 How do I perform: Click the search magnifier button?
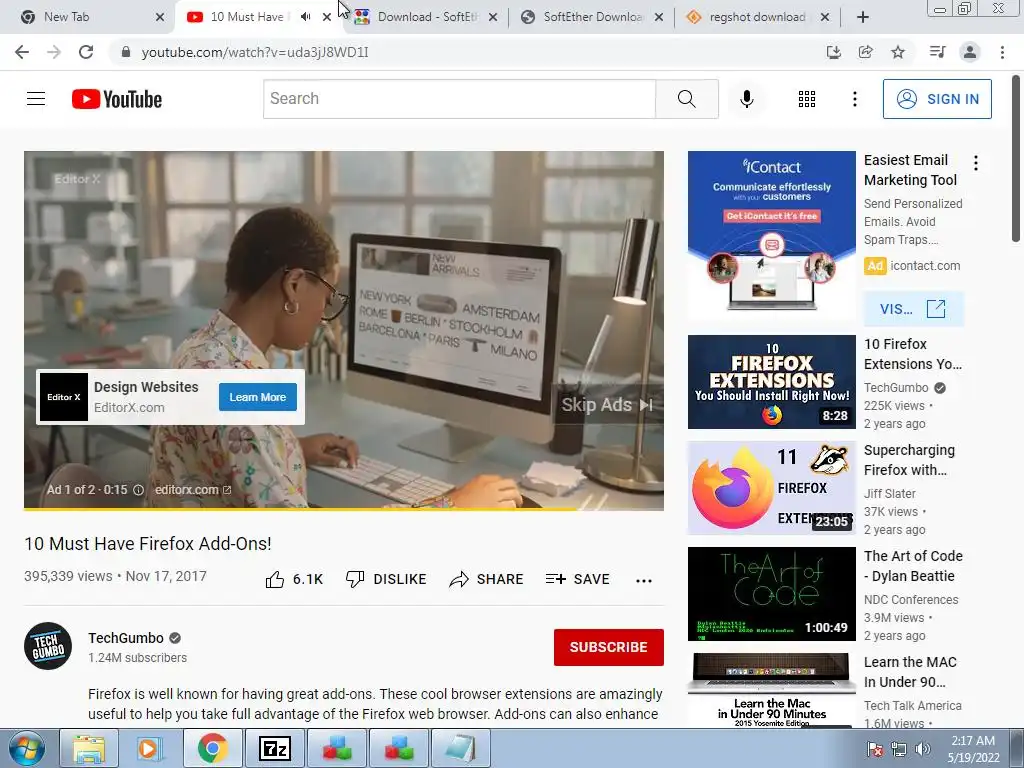(686, 99)
